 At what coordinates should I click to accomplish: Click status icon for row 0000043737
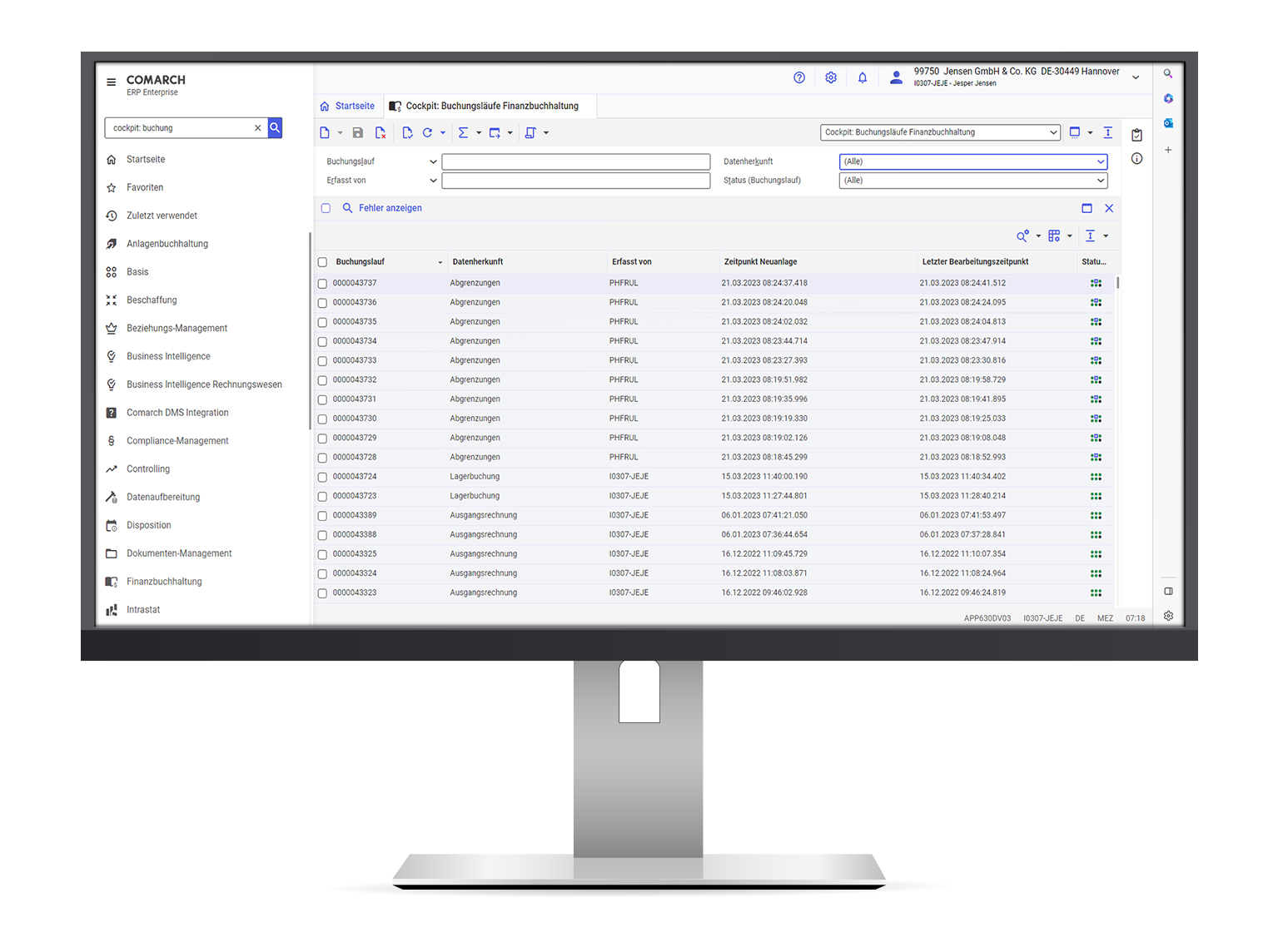tap(1096, 284)
